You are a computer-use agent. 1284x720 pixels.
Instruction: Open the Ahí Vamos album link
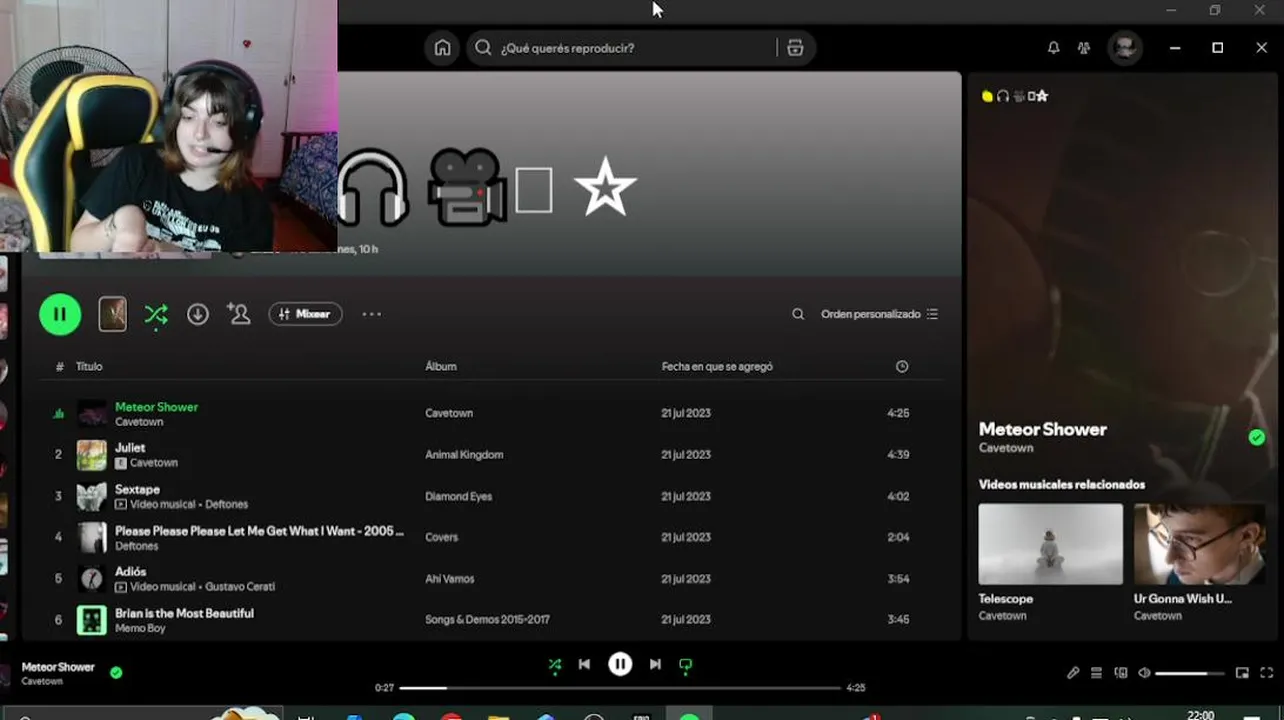point(450,579)
